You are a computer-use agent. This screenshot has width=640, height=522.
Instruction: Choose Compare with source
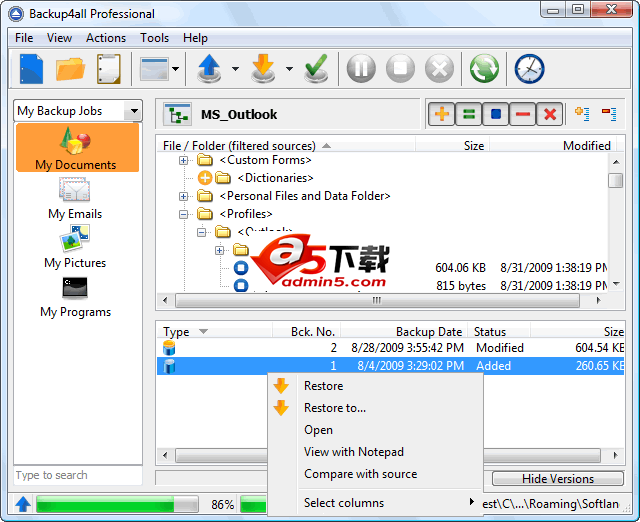(375, 474)
